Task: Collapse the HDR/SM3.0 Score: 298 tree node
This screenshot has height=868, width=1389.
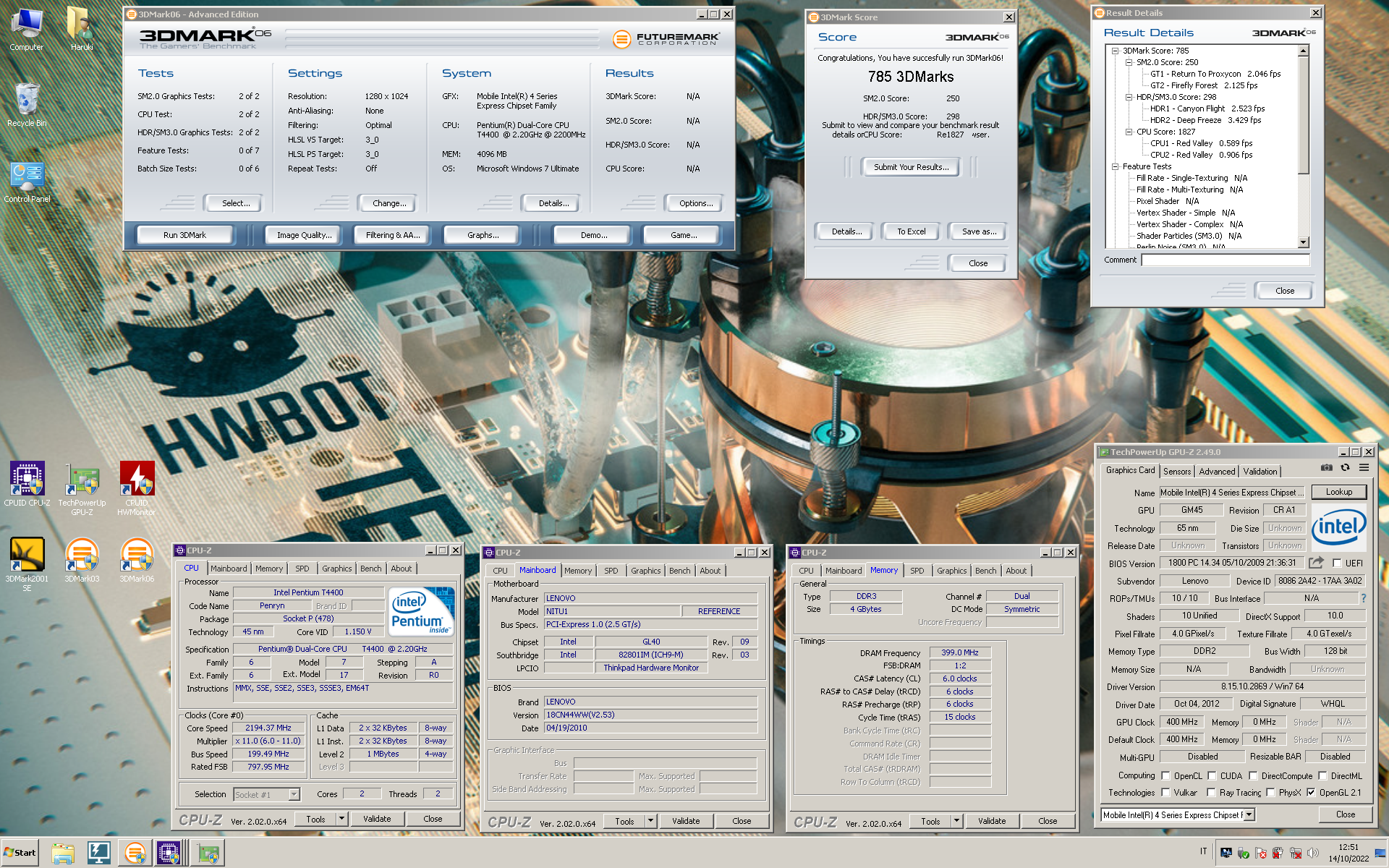Action: point(1129,97)
